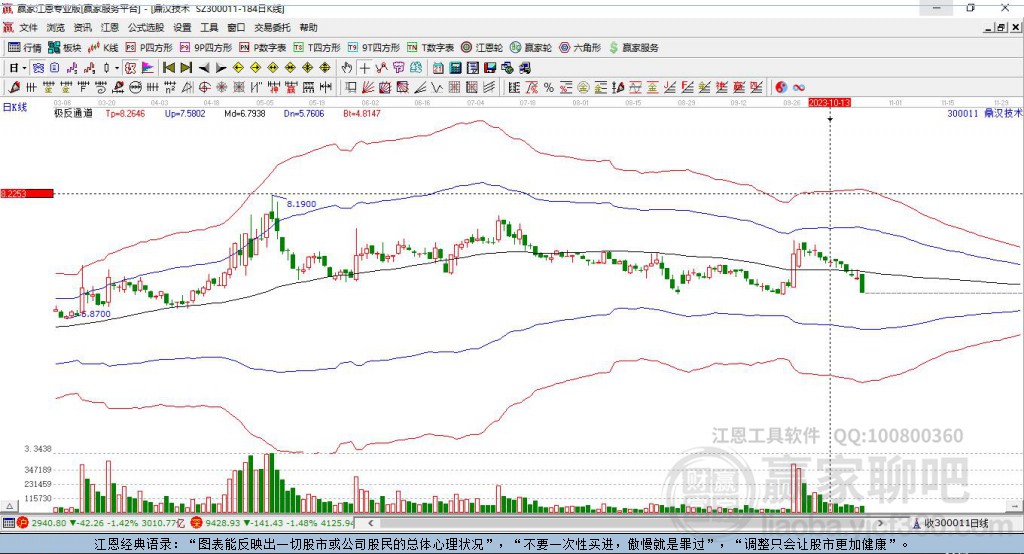Open the 浏览 menu
The image size is (1024, 554).
pos(56,27)
